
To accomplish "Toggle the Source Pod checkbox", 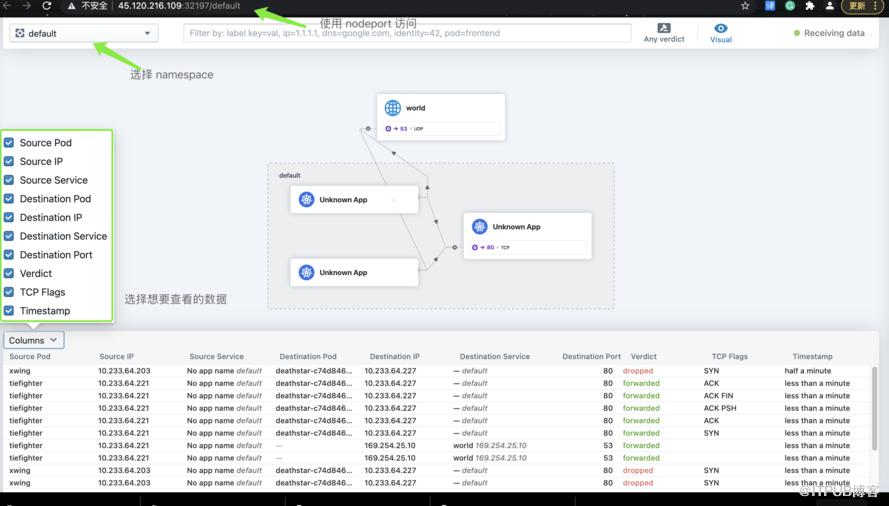I will tap(9, 142).
